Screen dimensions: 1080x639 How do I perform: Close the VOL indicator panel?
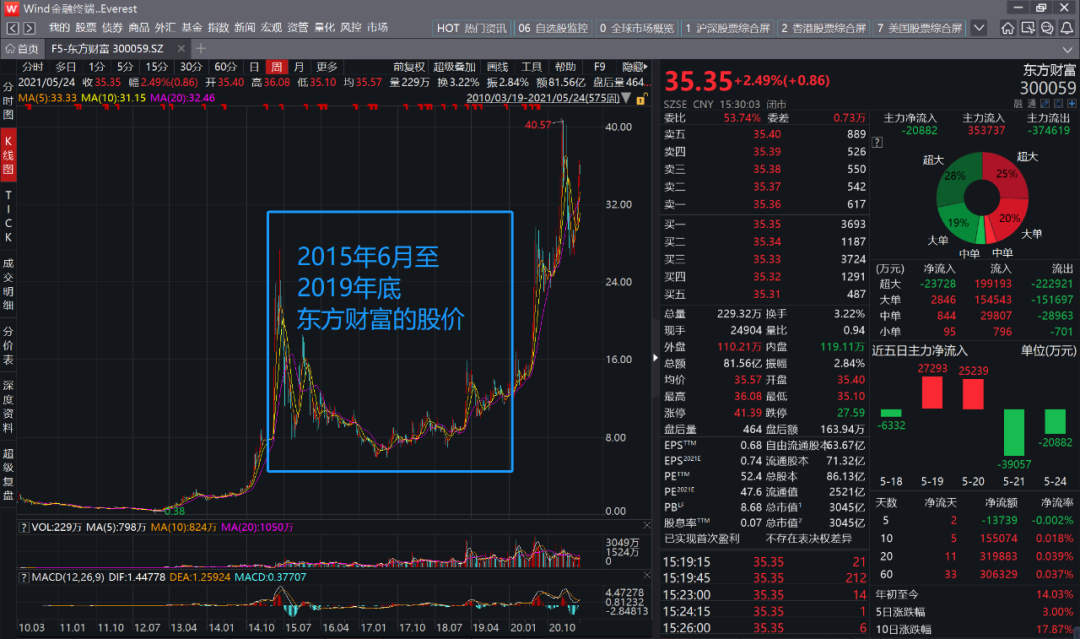tap(647, 526)
